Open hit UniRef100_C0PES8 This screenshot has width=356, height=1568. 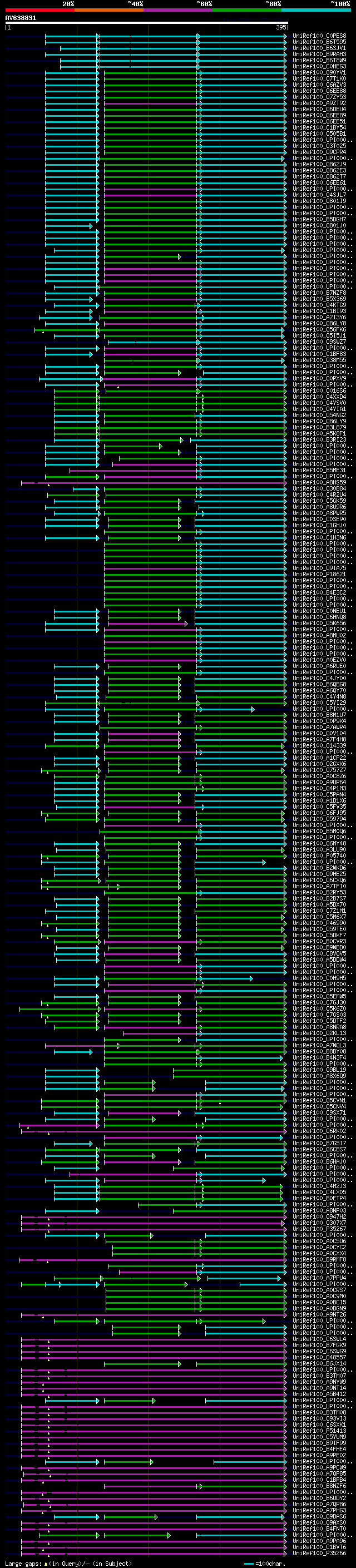(x=319, y=36)
